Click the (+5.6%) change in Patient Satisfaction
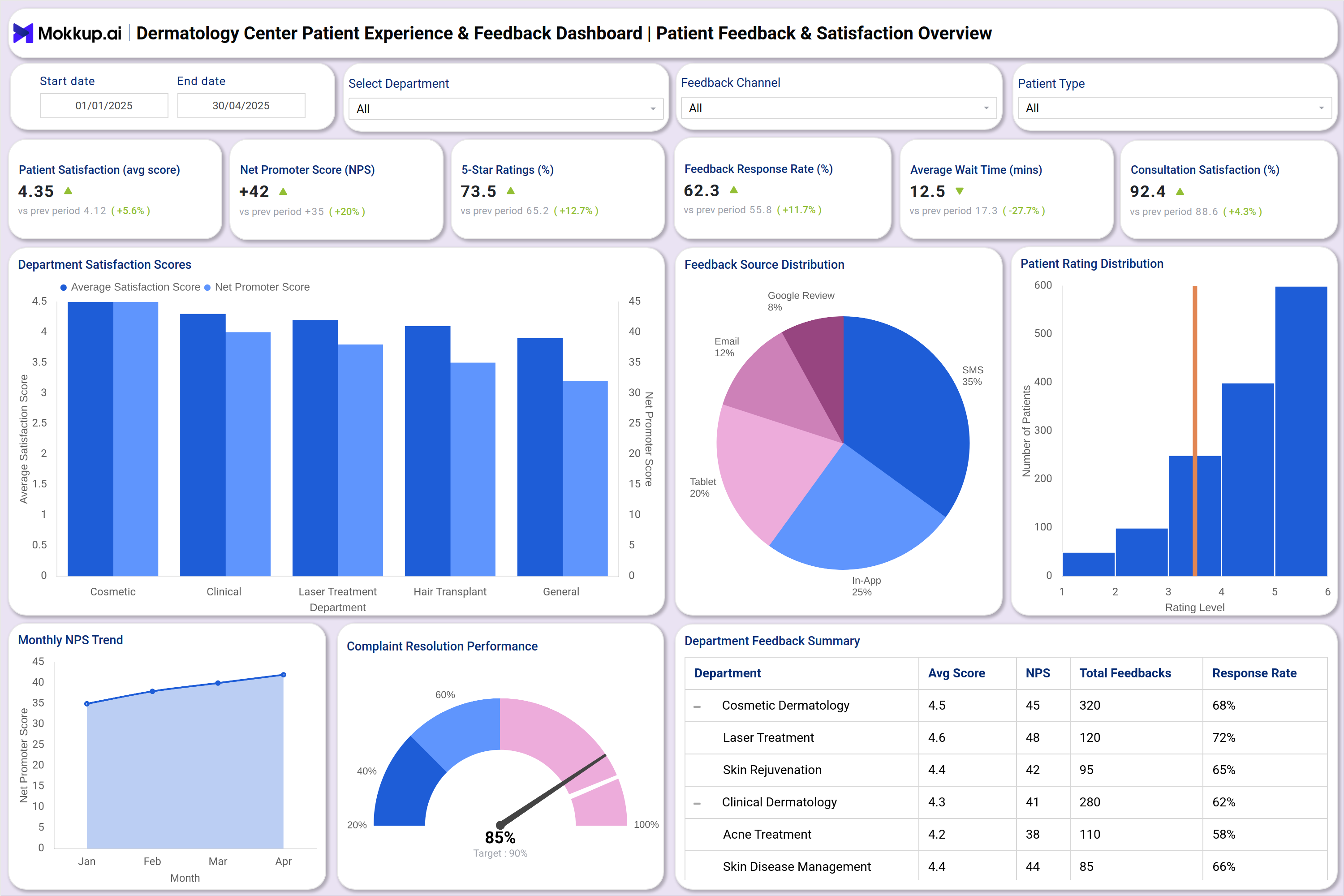 (131, 211)
